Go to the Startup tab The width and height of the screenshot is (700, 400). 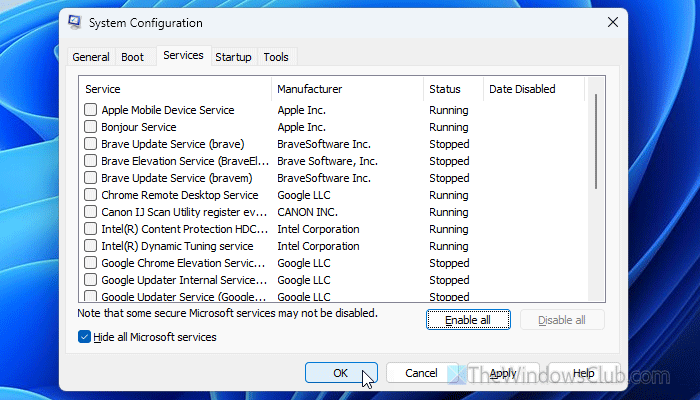pyautogui.click(x=233, y=57)
